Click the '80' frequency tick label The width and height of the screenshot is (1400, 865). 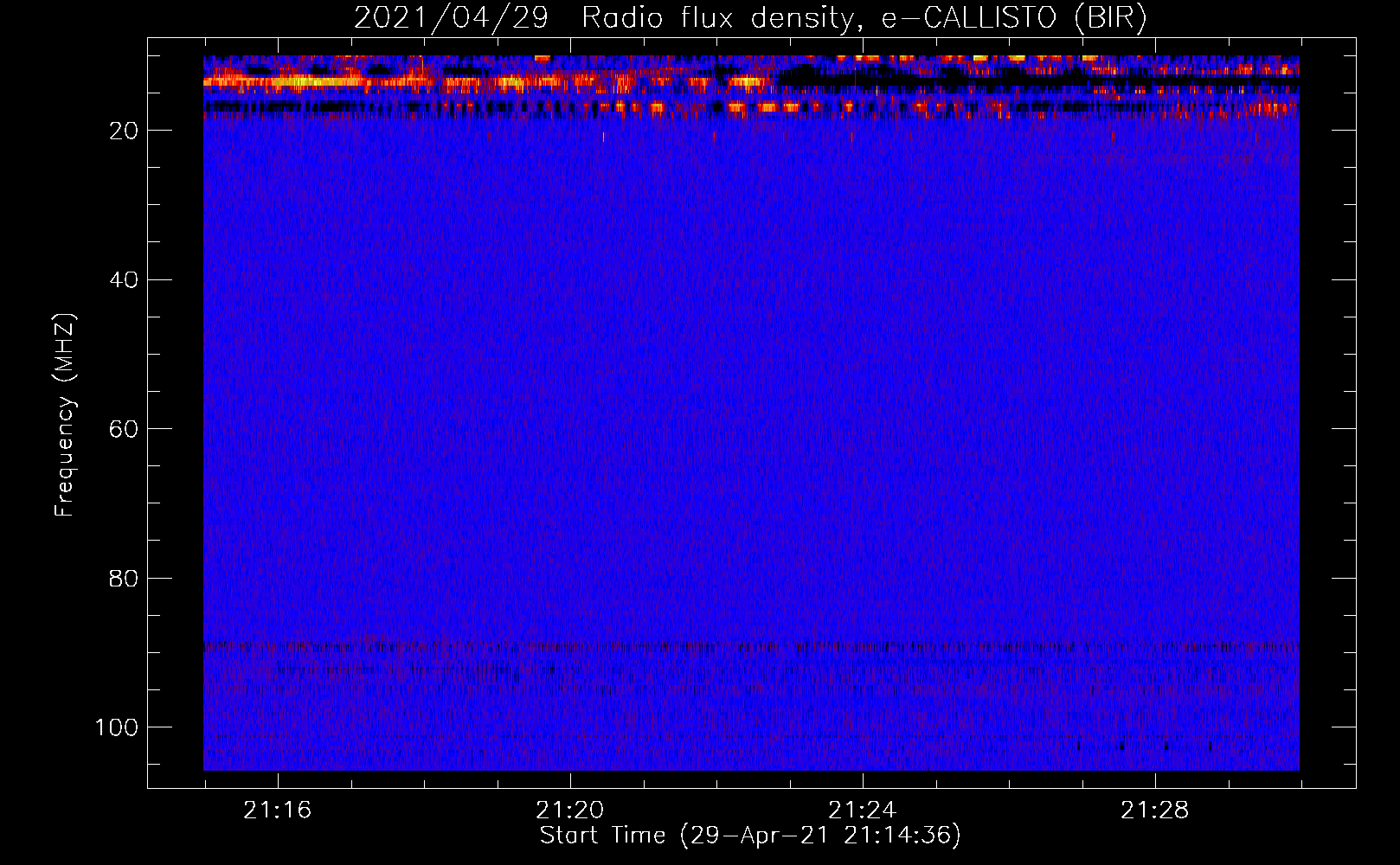125,579
